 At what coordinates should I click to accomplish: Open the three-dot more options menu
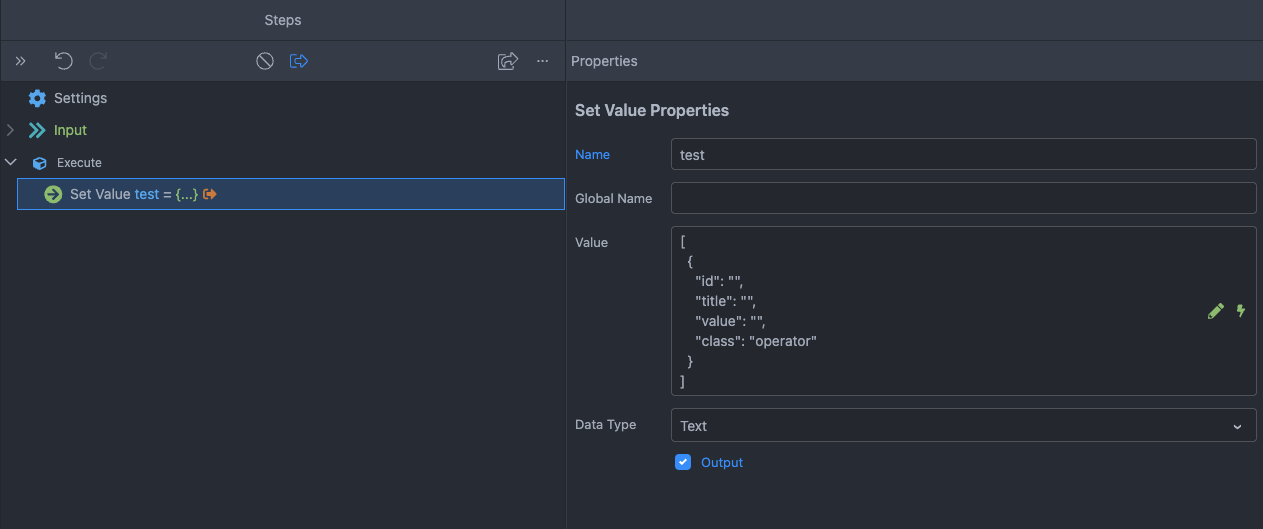[542, 61]
